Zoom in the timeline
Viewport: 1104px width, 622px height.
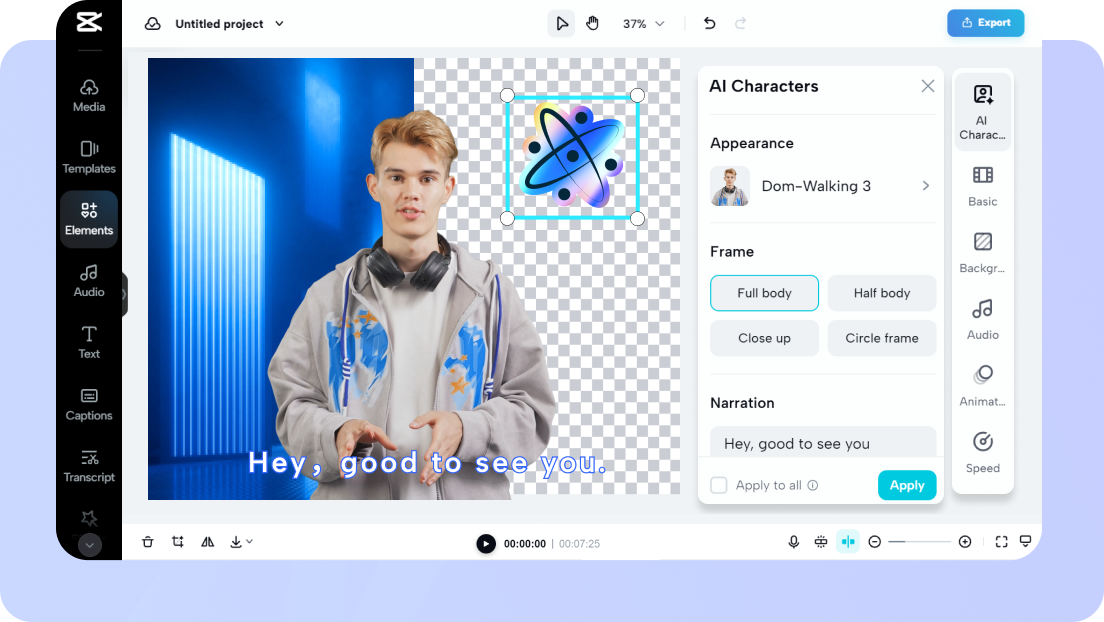click(x=965, y=542)
